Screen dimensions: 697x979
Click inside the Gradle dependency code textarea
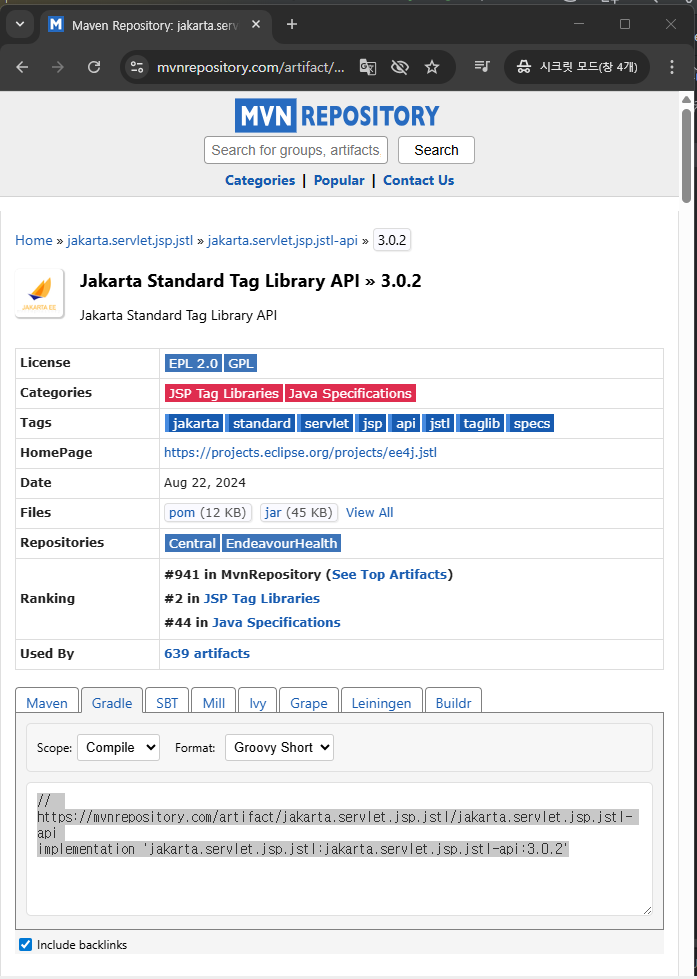pos(339,849)
